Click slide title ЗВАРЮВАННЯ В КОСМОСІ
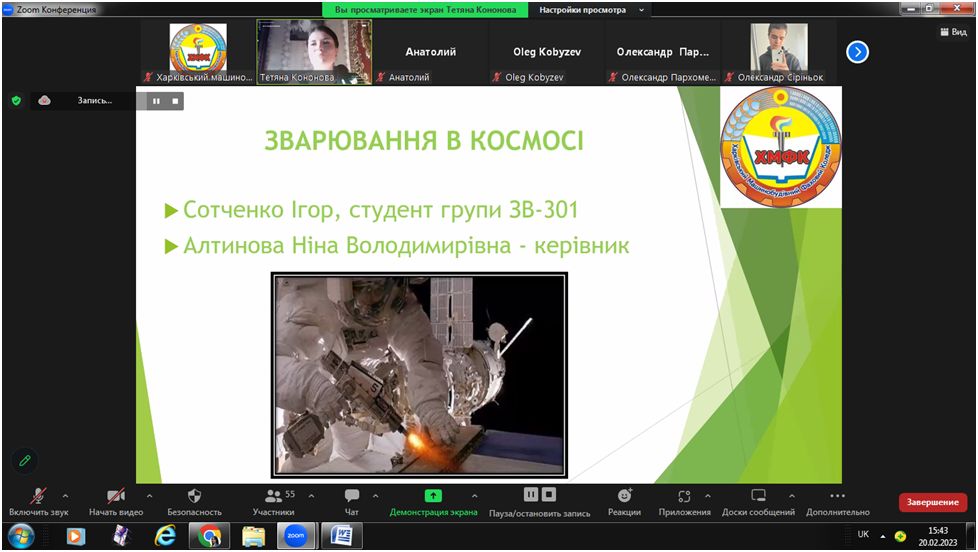 pos(424,140)
